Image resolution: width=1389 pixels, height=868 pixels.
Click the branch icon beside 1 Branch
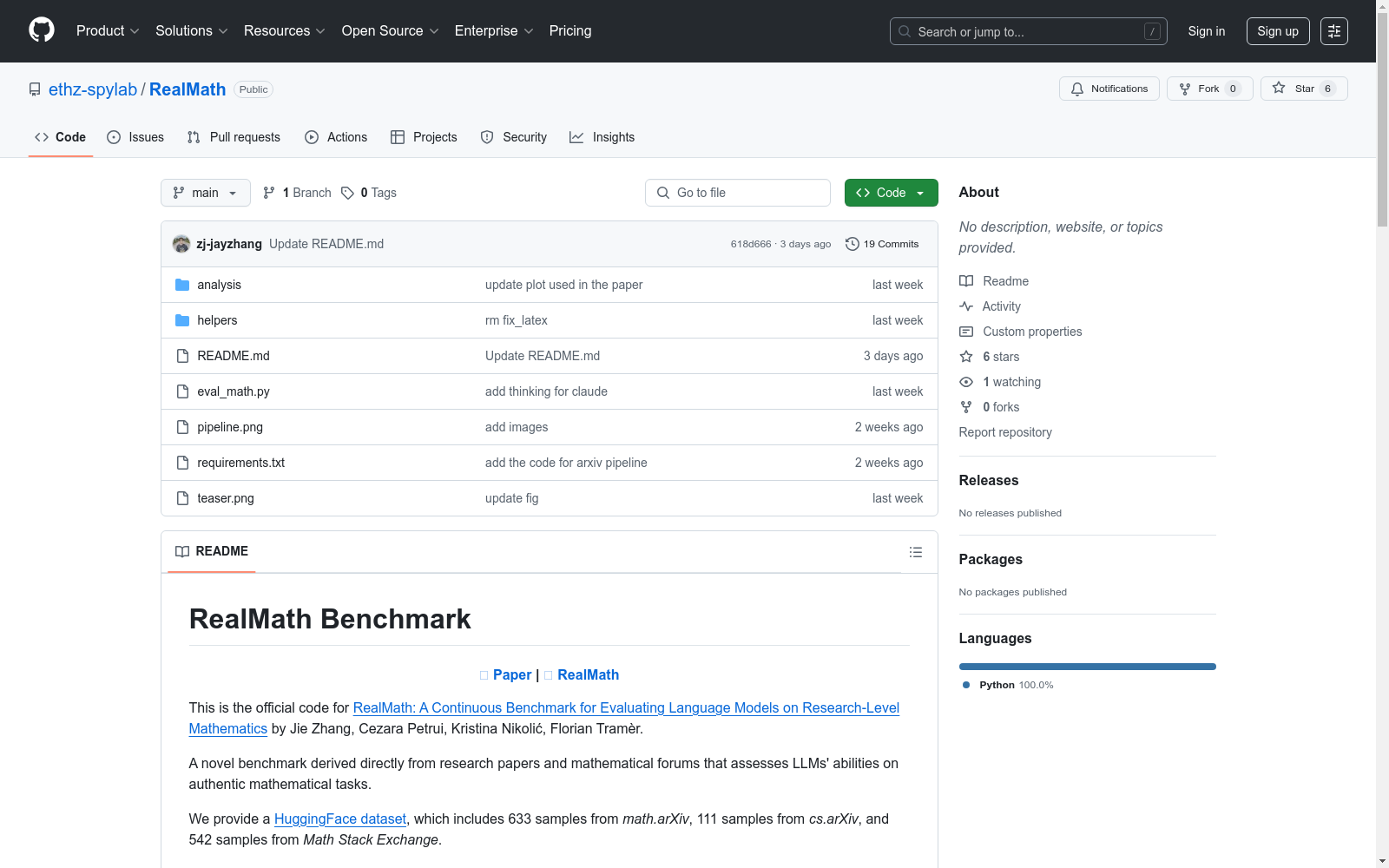click(x=269, y=193)
